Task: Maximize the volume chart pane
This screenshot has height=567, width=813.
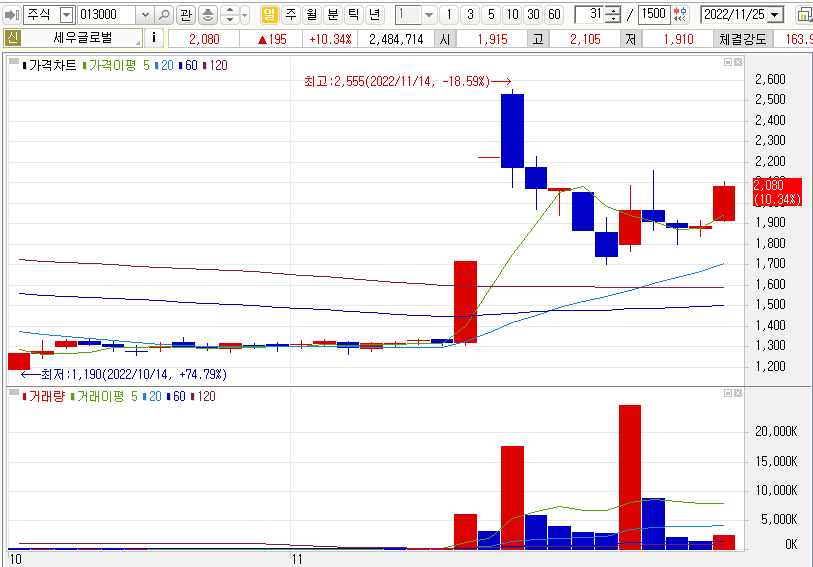Action: pyautogui.click(x=728, y=393)
